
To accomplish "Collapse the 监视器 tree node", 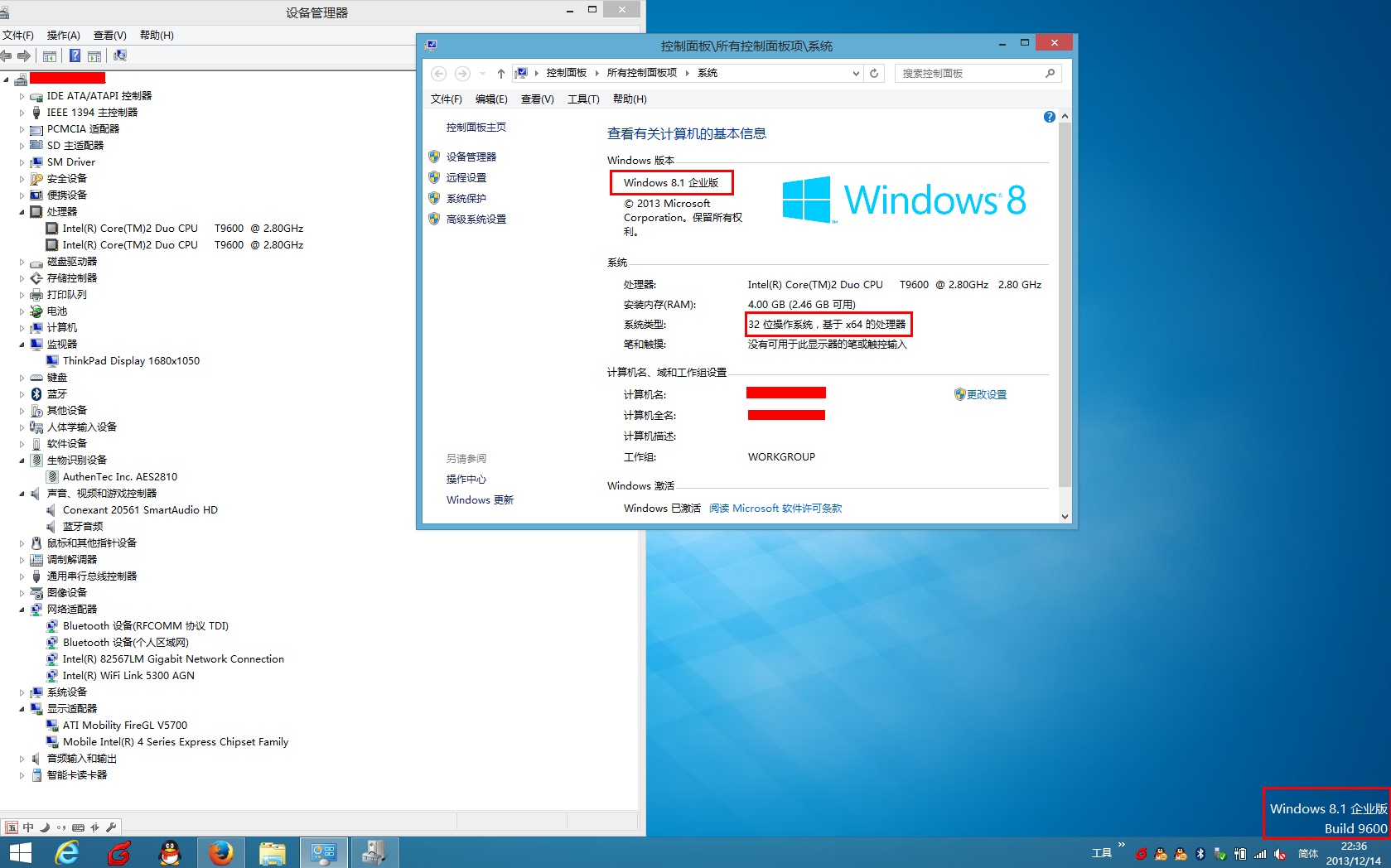I will point(22,345).
